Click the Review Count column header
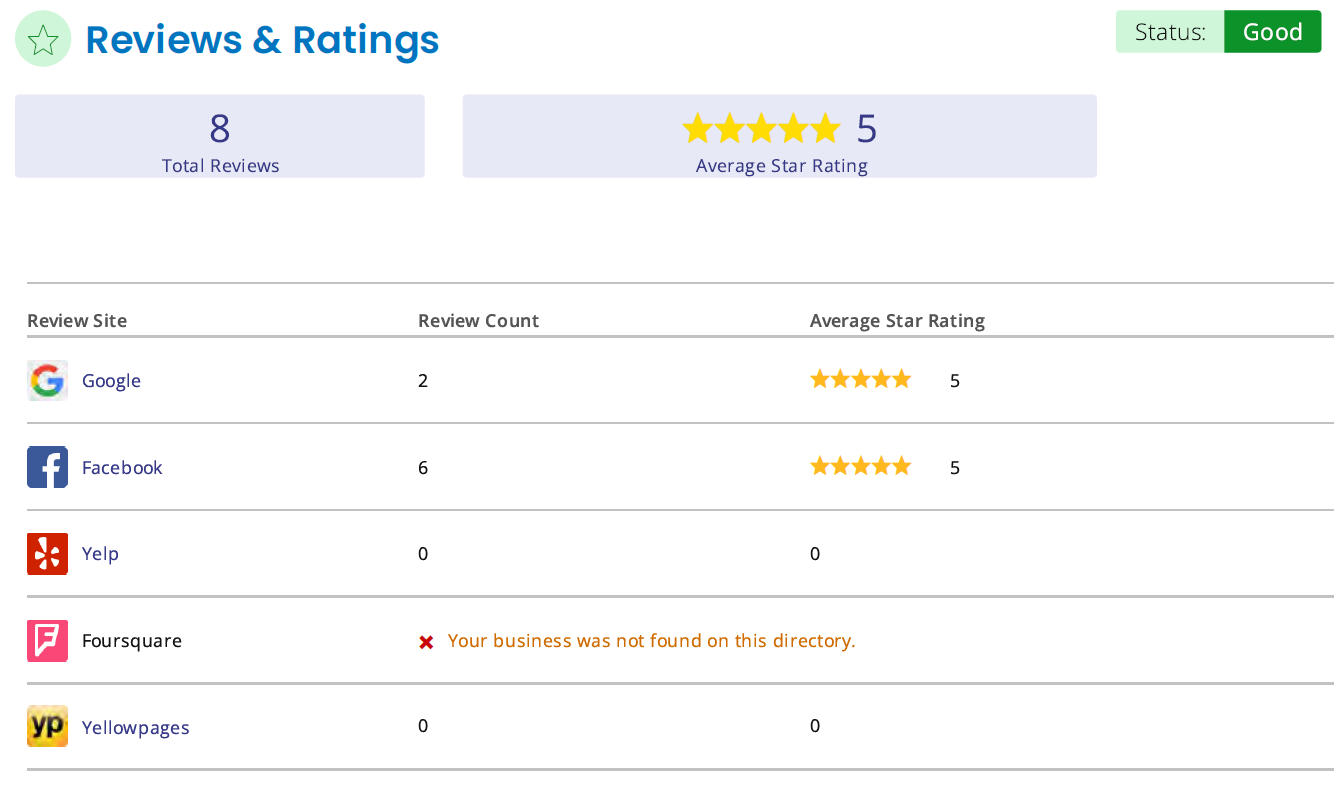 pos(478,321)
